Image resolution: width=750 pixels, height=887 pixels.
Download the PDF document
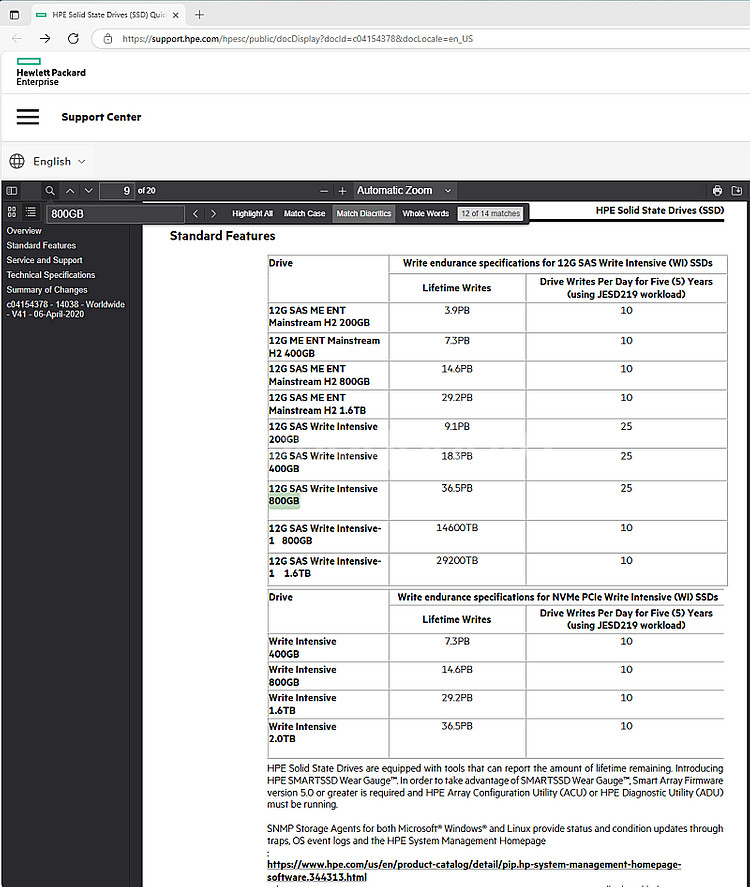point(736,191)
